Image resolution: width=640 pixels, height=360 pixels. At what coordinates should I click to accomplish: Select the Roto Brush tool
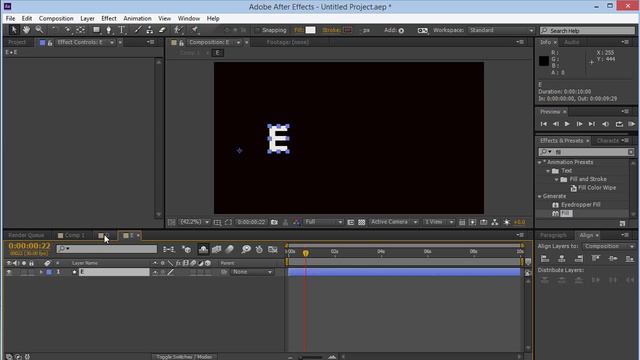[x=178, y=30]
